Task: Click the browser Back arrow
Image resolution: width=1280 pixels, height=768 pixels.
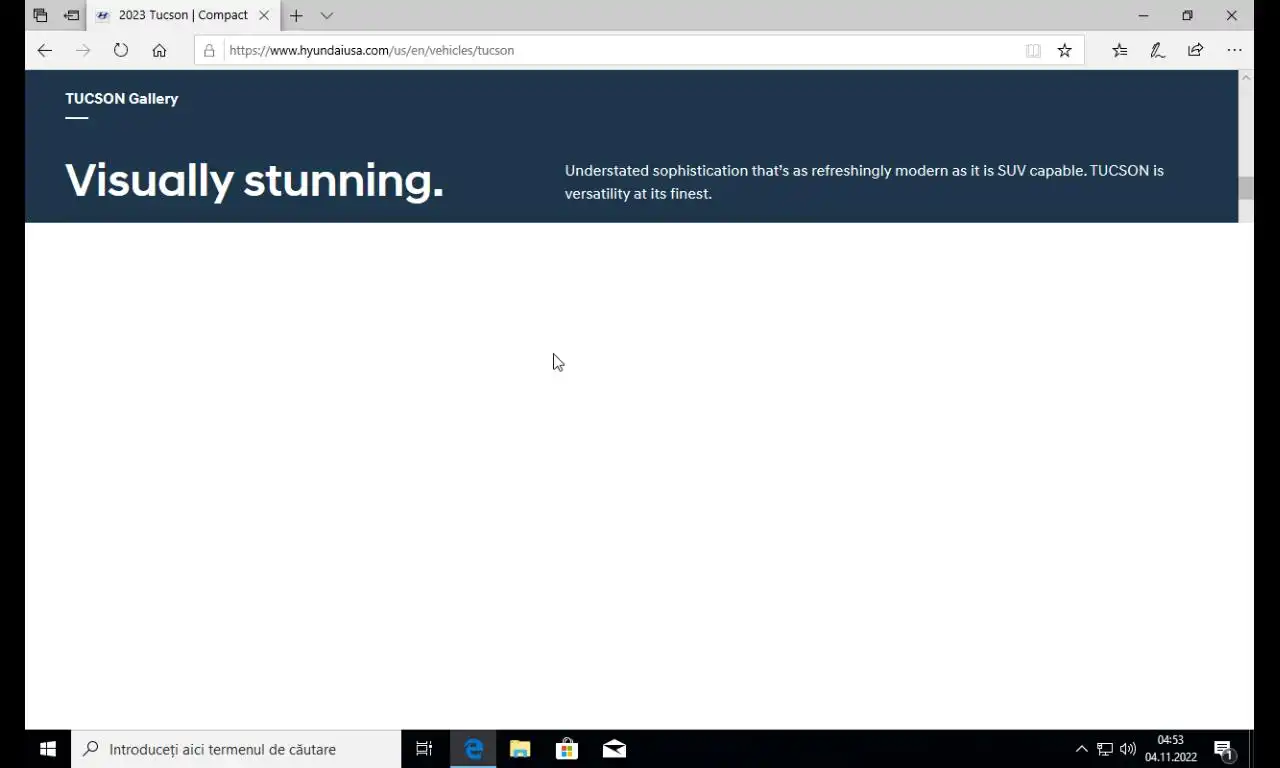Action: 45,50
